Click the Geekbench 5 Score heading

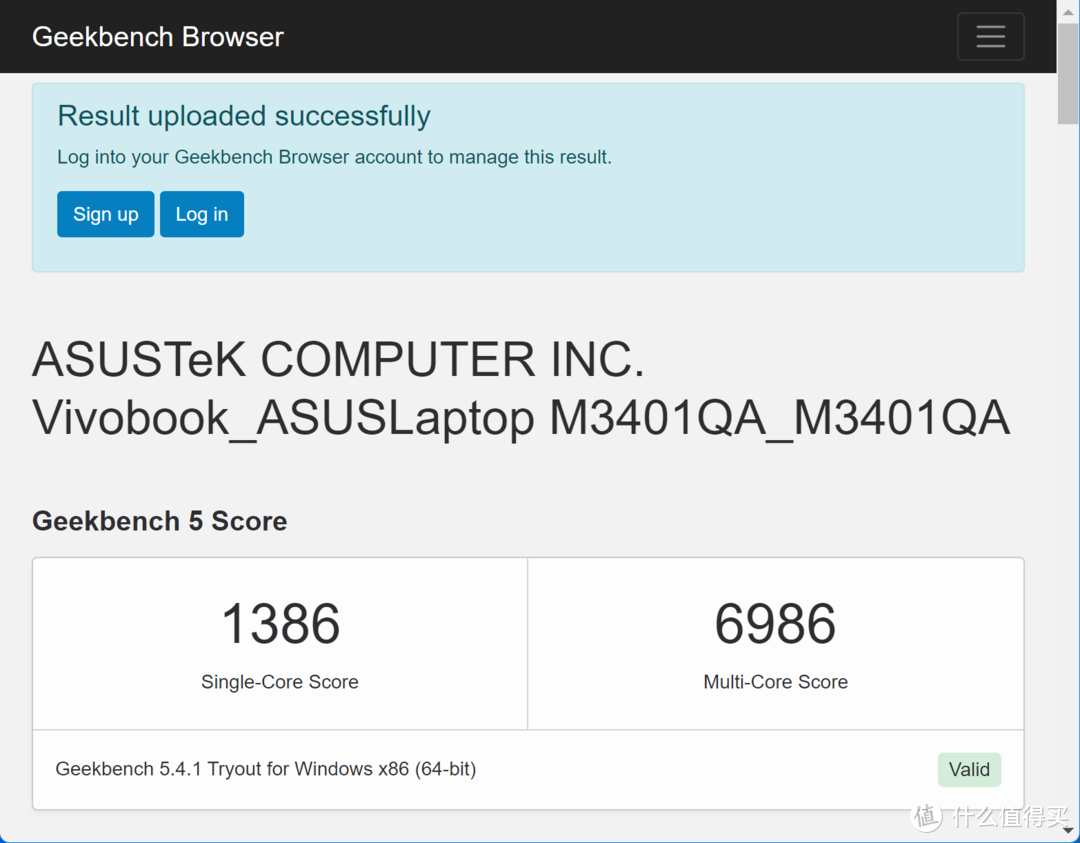(x=160, y=521)
